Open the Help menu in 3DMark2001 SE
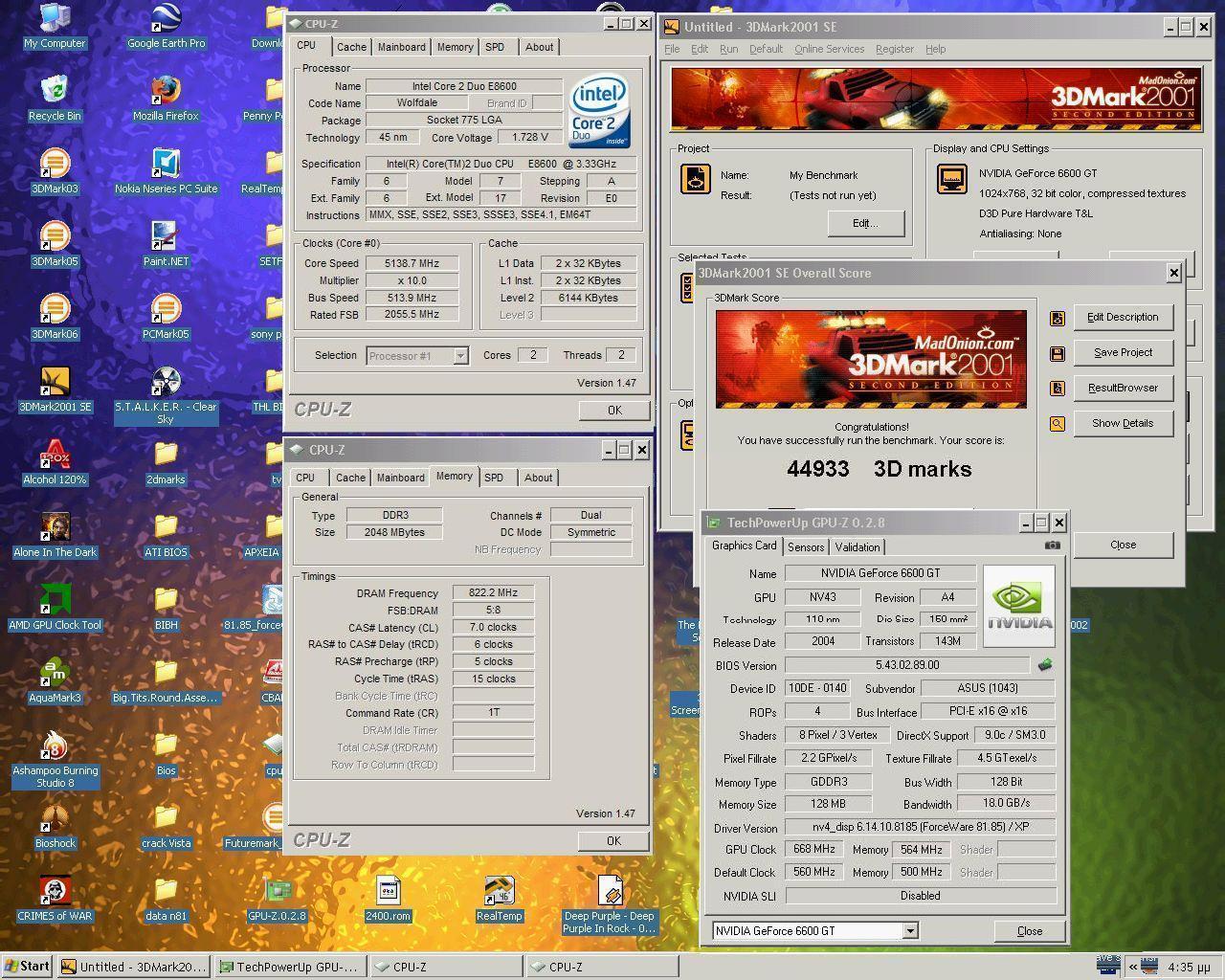The width and height of the screenshot is (1225, 980). coord(935,49)
